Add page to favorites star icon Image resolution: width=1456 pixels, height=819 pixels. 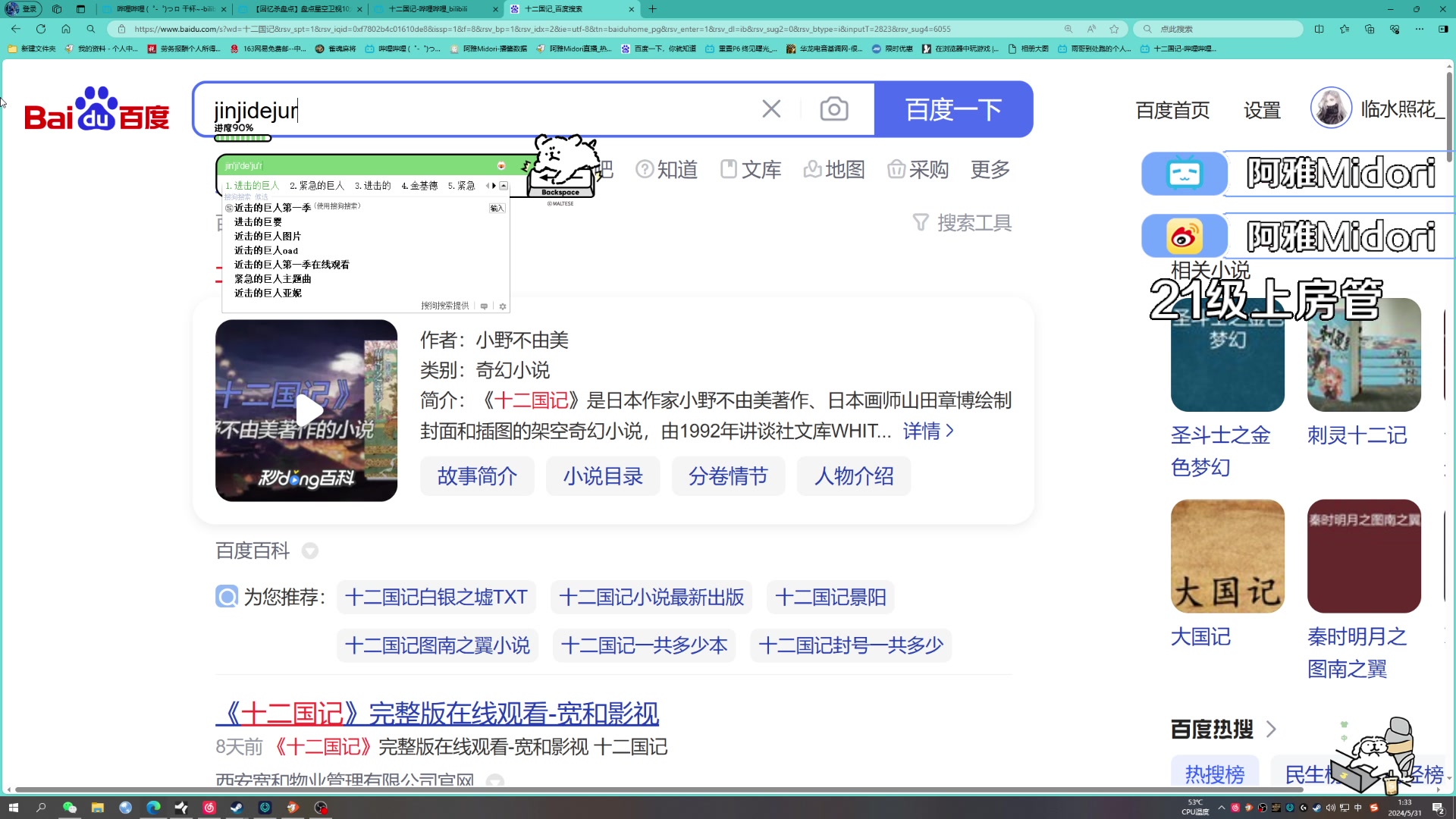1114,29
